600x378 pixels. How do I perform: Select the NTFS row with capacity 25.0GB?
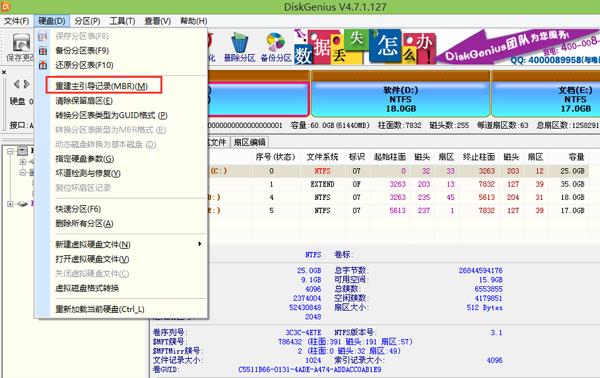point(398,171)
